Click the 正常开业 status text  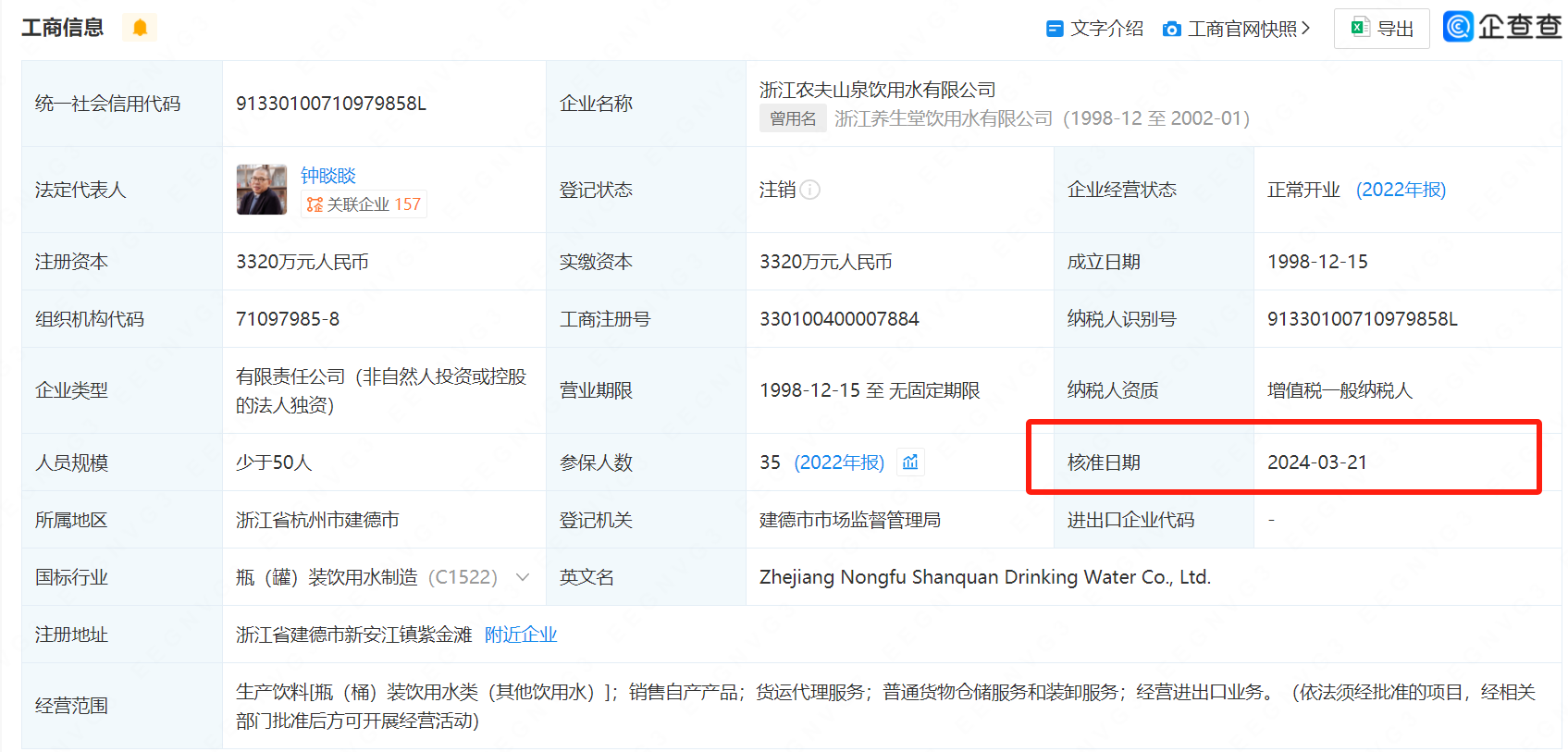pos(1303,190)
